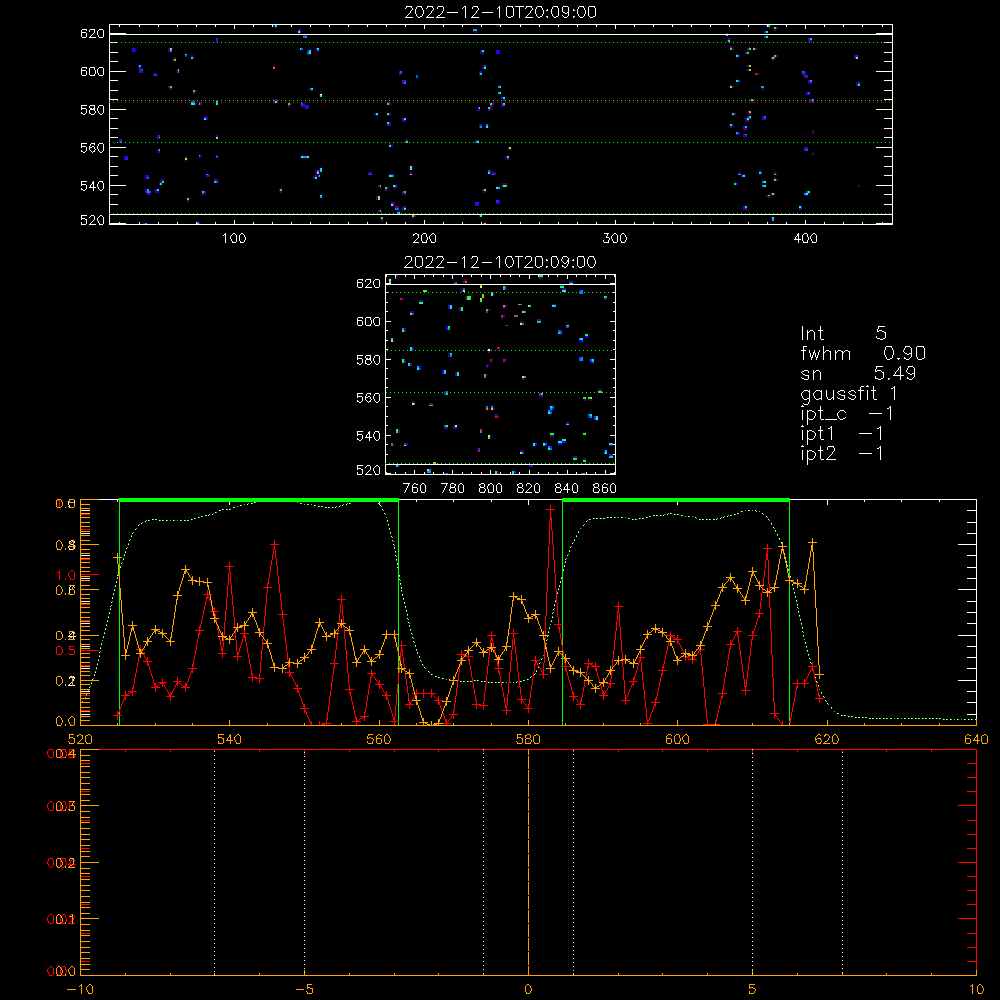This screenshot has height=1000, width=1000.
Task: Click the x-axis label 200 in top plot
Action: tap(424, 239)
